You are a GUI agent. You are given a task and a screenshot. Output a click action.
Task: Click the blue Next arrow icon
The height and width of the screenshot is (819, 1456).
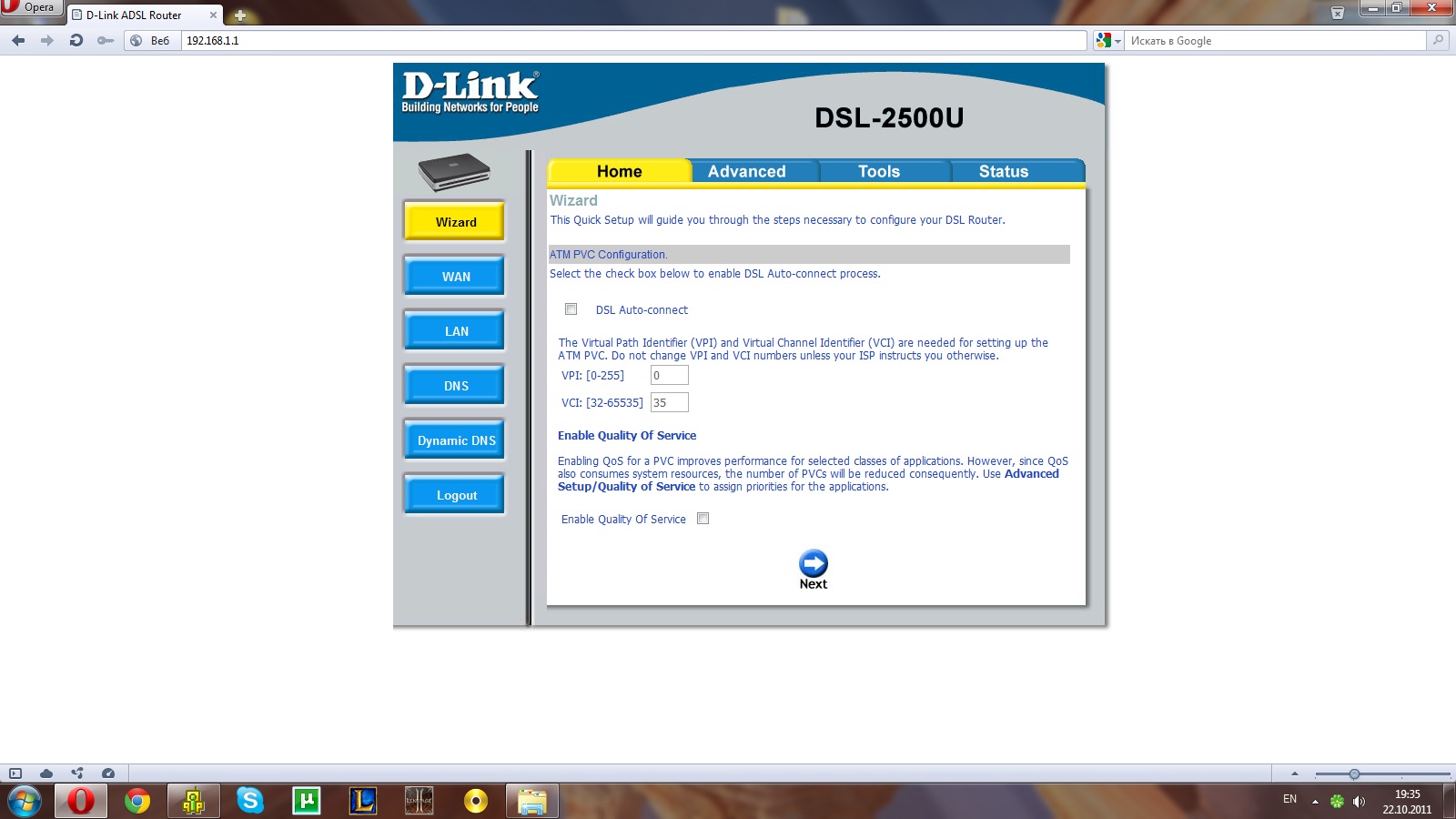click(814, 562)
